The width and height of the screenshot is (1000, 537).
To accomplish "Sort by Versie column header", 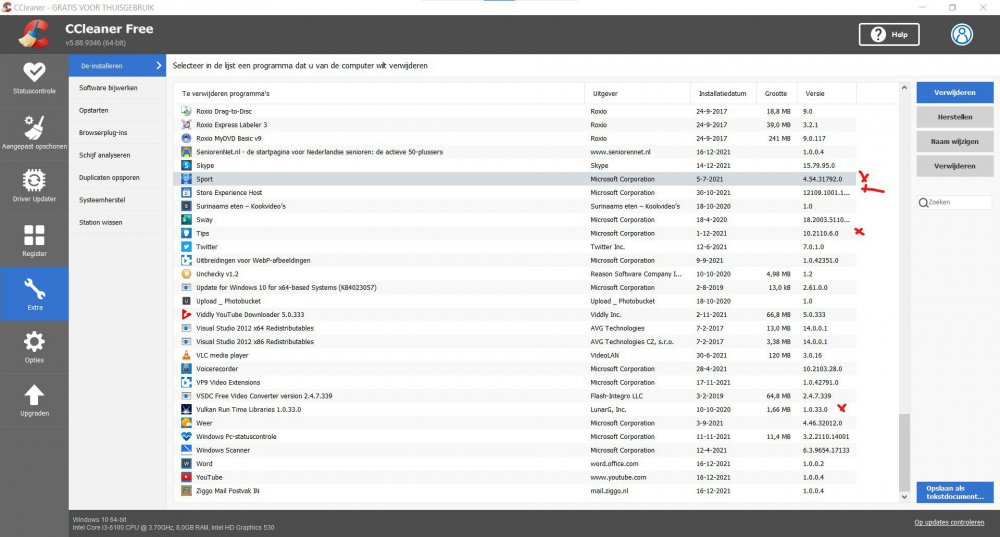I will (x=826, y=93).
